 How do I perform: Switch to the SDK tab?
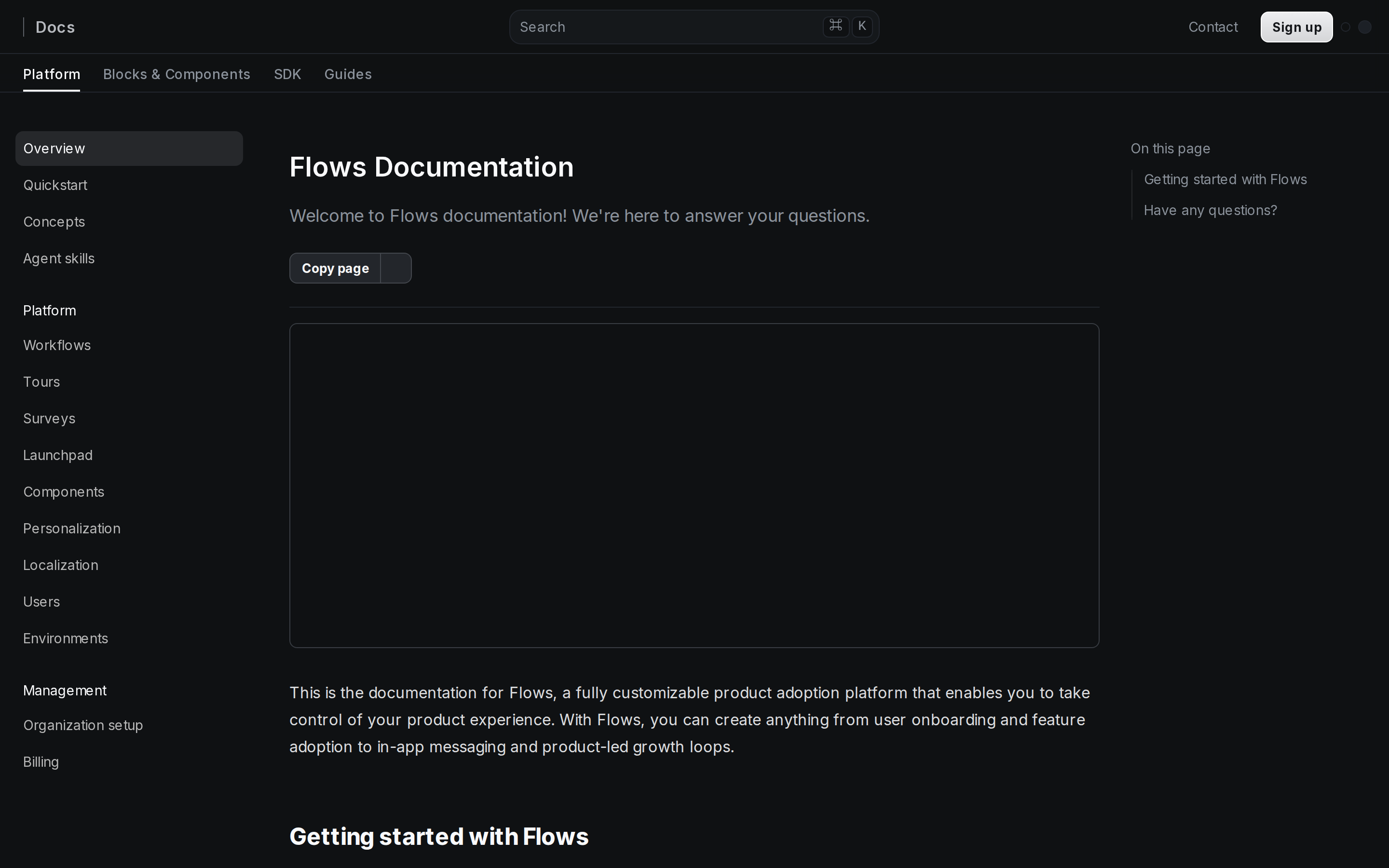(x=287, y=74)
